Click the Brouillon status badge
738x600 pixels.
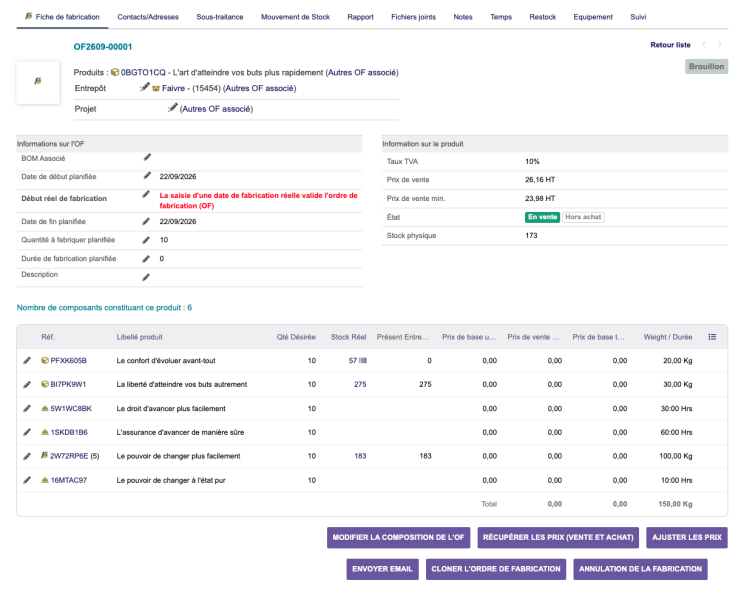point(706,66)
